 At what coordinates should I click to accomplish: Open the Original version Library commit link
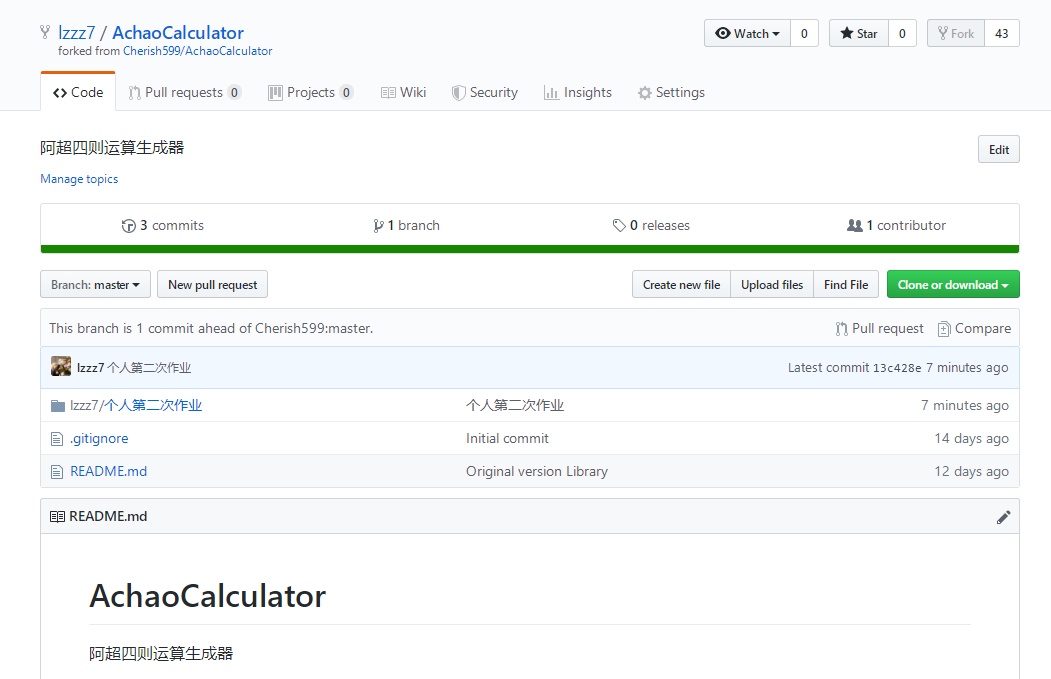(537, 471)
